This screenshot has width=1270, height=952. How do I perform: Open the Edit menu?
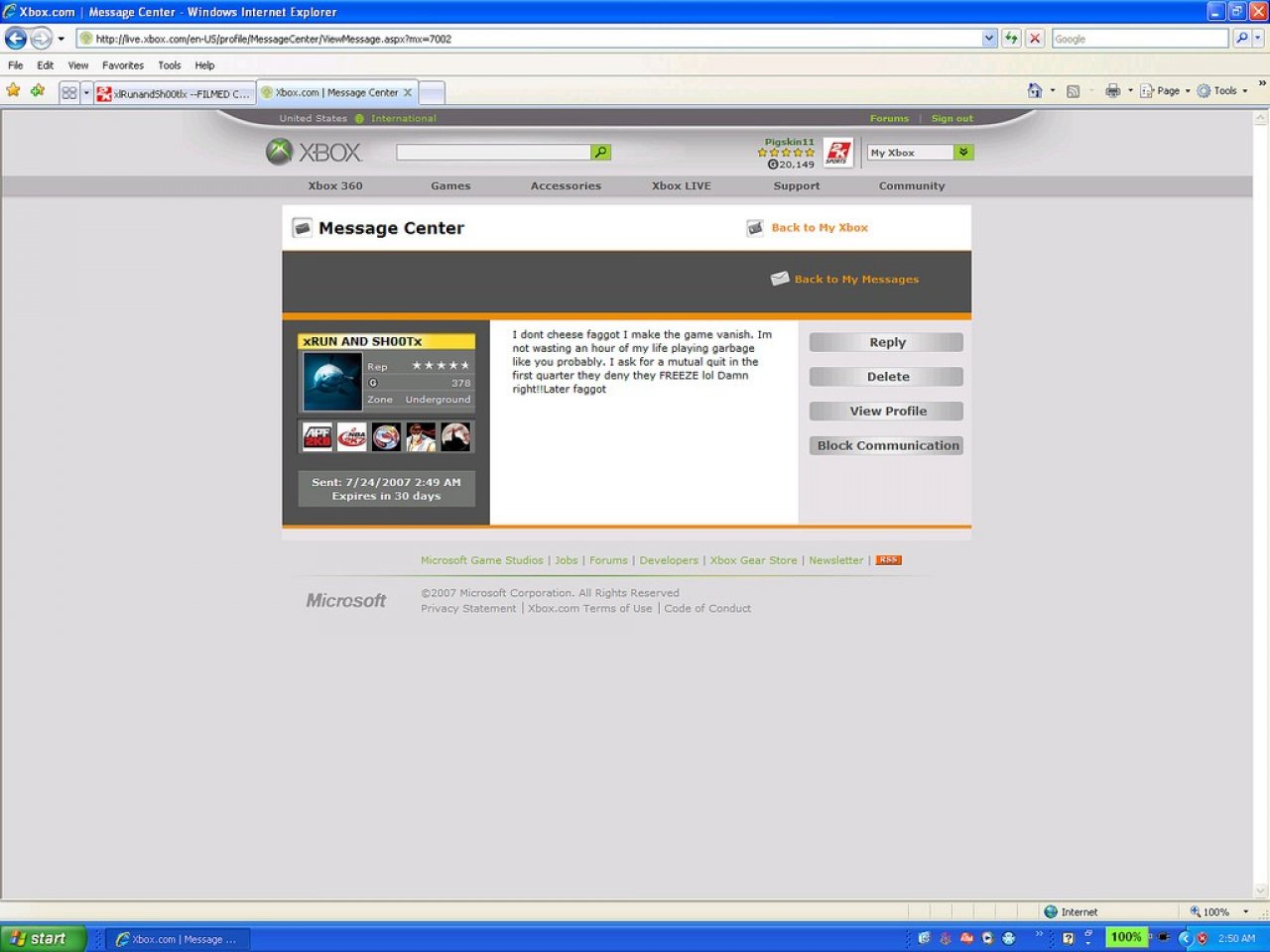(46, 65)
